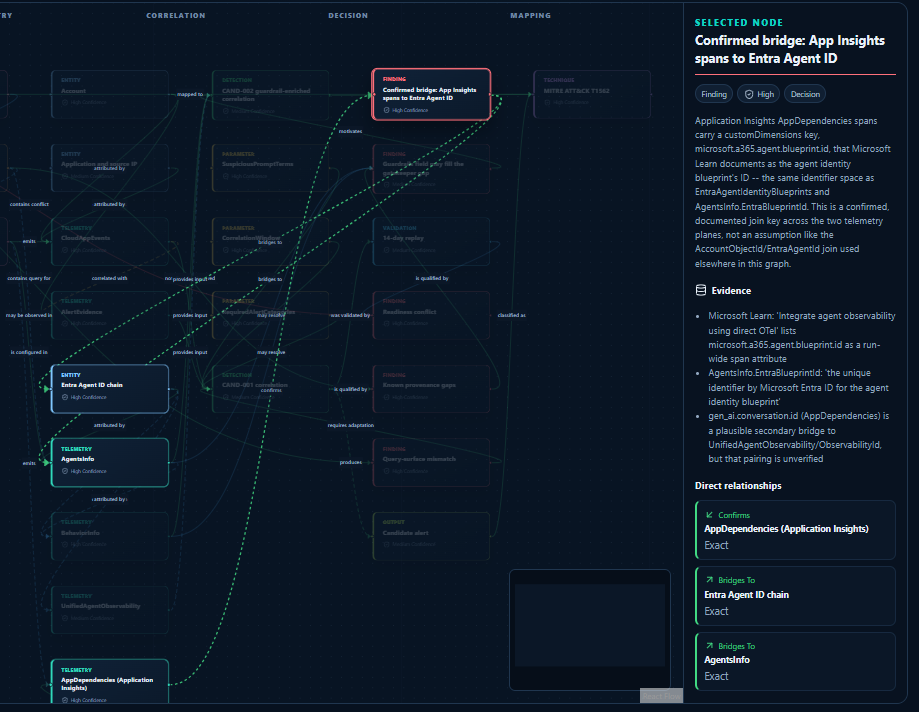Click the MAPPING column header
The image size is (919, 712).
pos(530,16)
